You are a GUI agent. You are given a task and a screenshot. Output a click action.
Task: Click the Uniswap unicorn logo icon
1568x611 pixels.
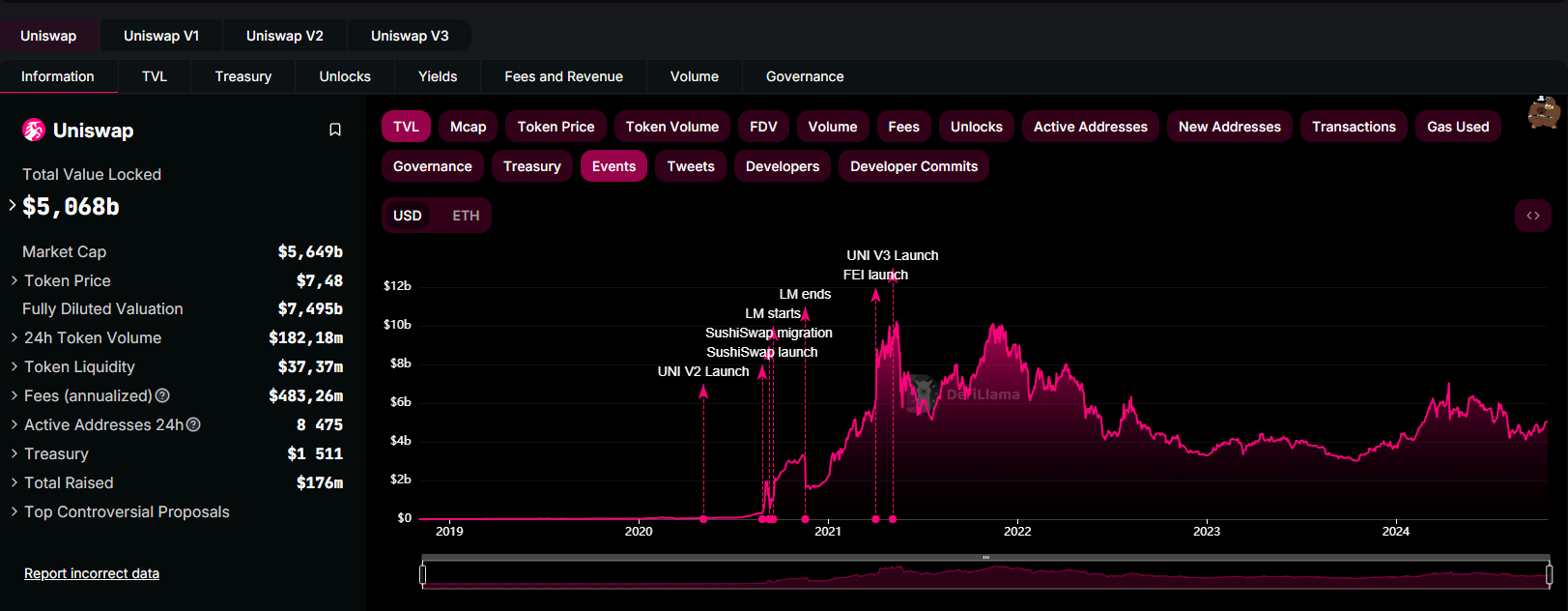coord(34,131)
